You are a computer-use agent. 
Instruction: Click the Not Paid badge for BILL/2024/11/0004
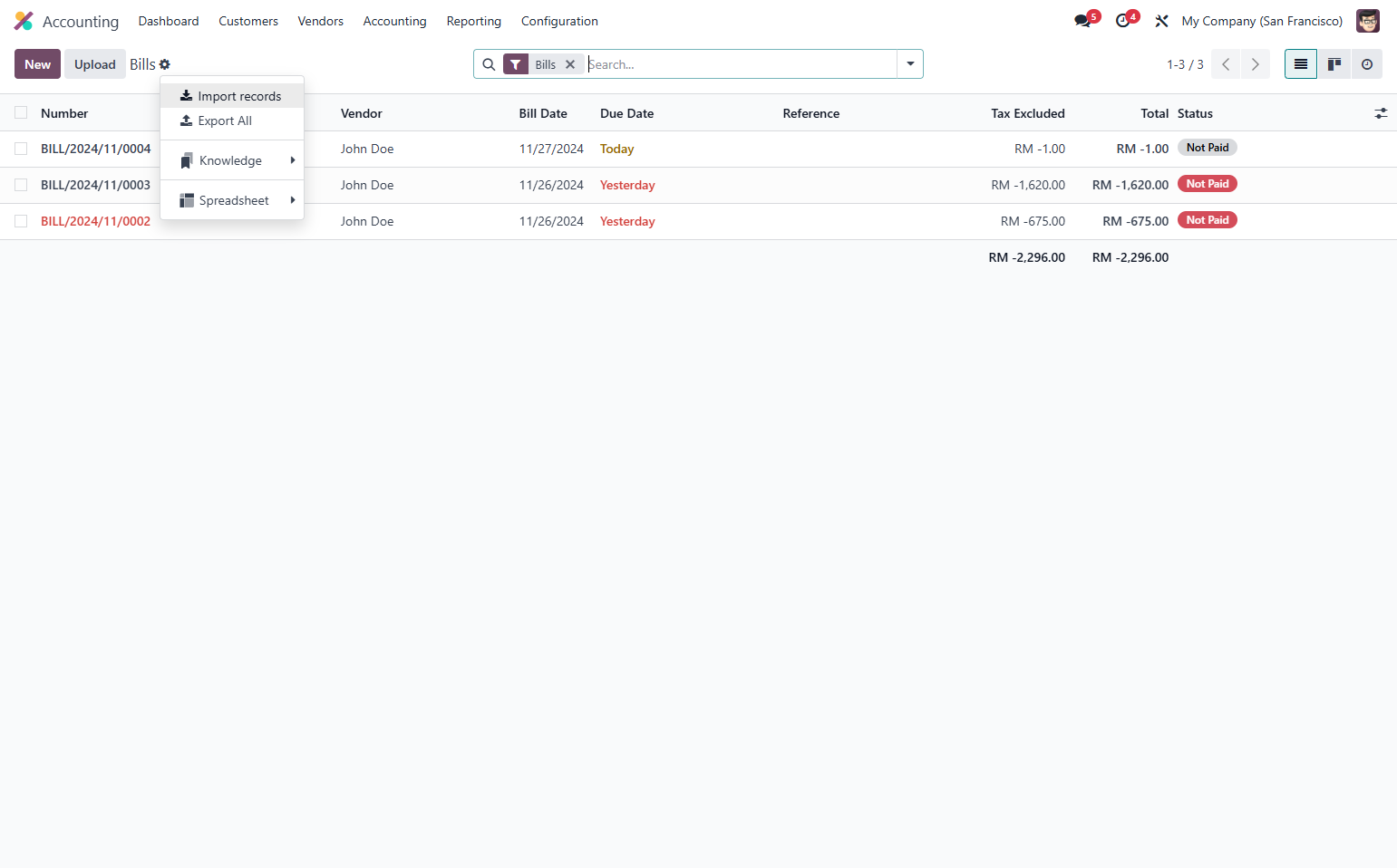tap(1208, 148)
